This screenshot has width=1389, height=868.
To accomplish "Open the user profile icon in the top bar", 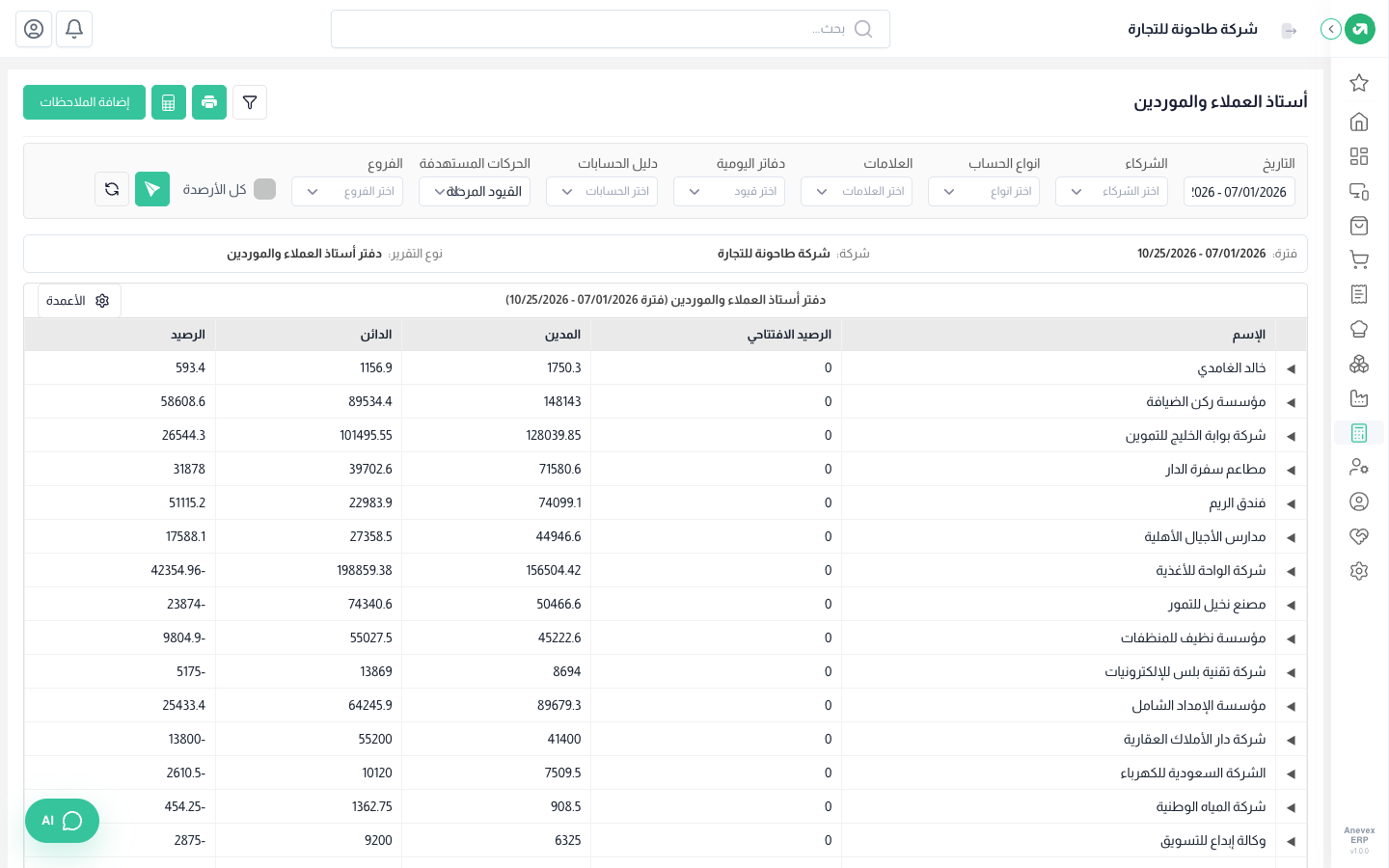I will coord(34,29).
